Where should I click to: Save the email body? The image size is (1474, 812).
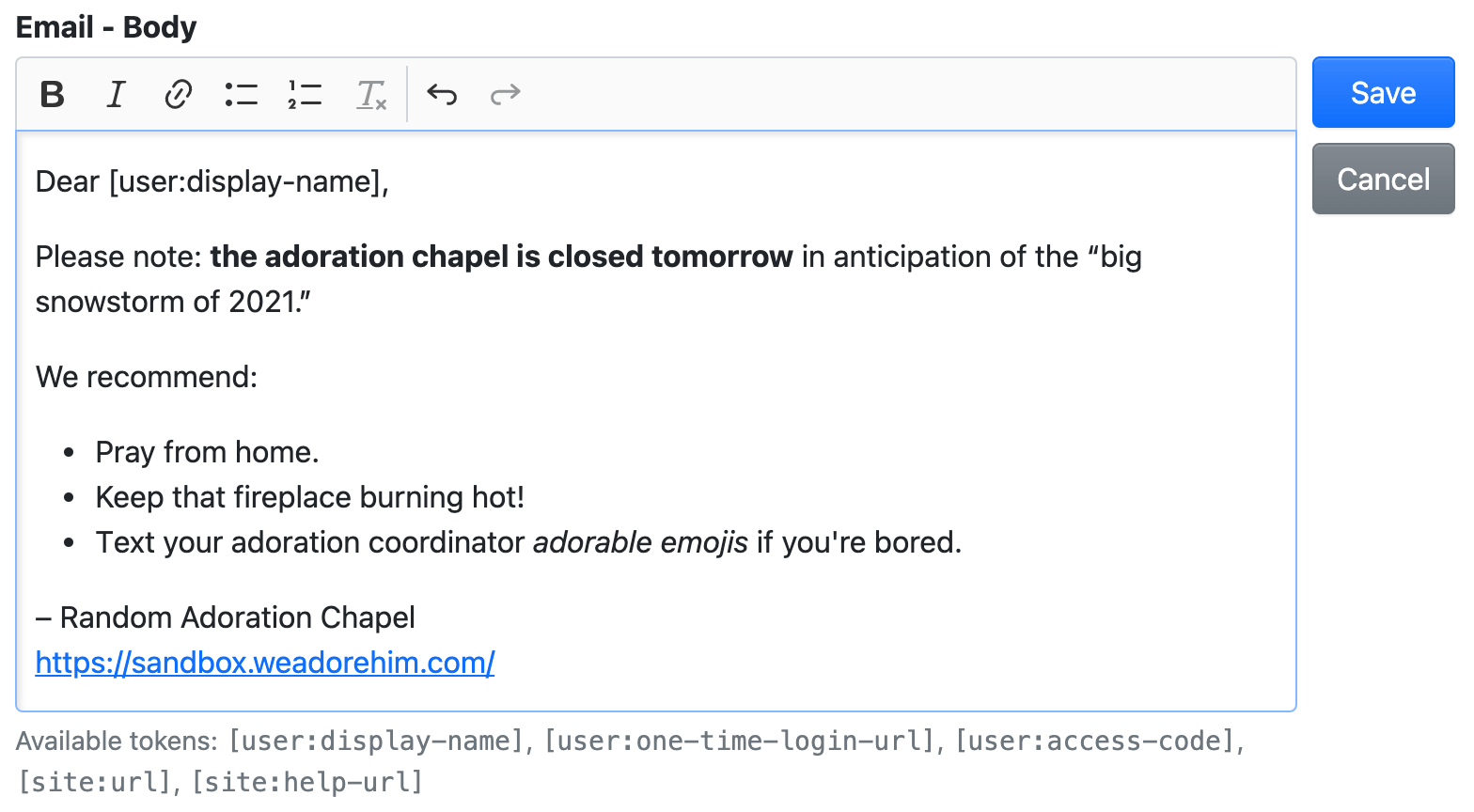[x=1383, y=92]
